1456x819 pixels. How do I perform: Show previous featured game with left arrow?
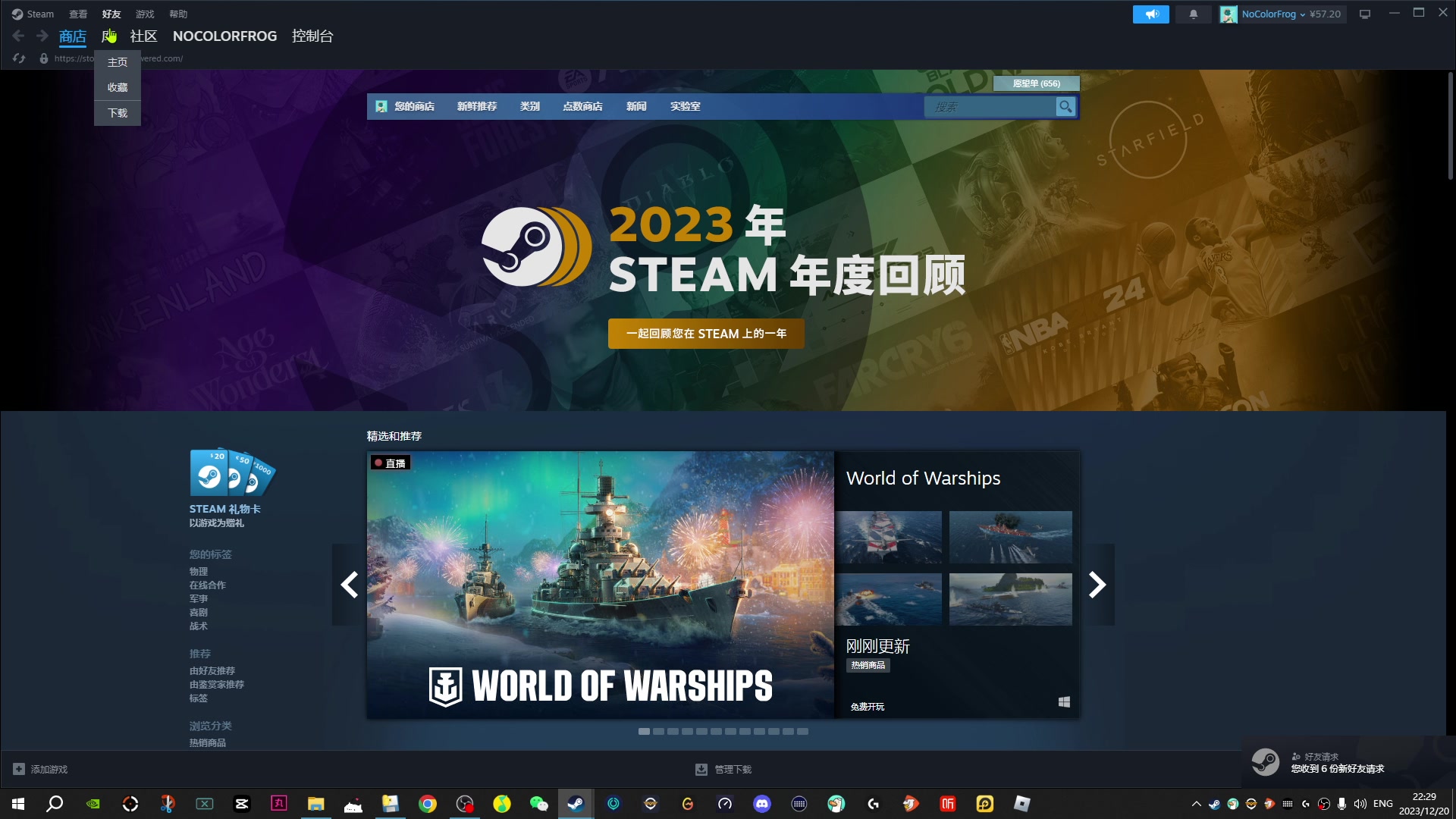[x=349, y=585]
